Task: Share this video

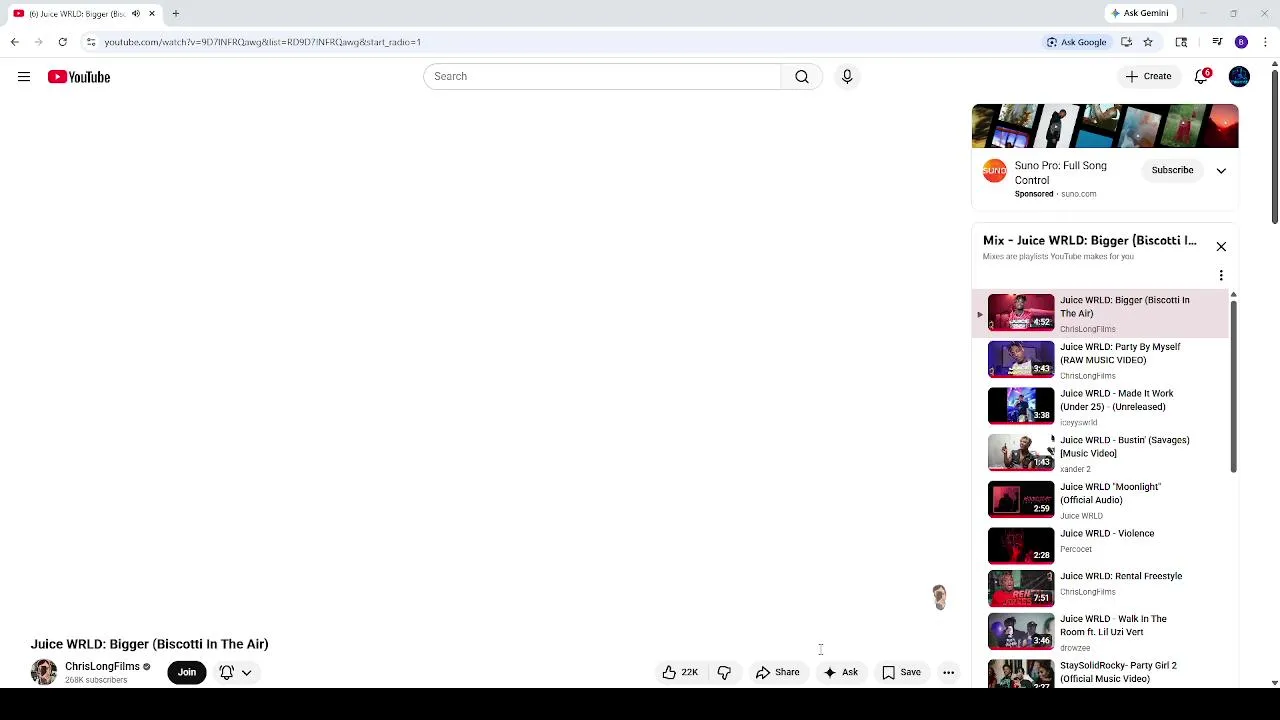Action: (x=778, y=673)
